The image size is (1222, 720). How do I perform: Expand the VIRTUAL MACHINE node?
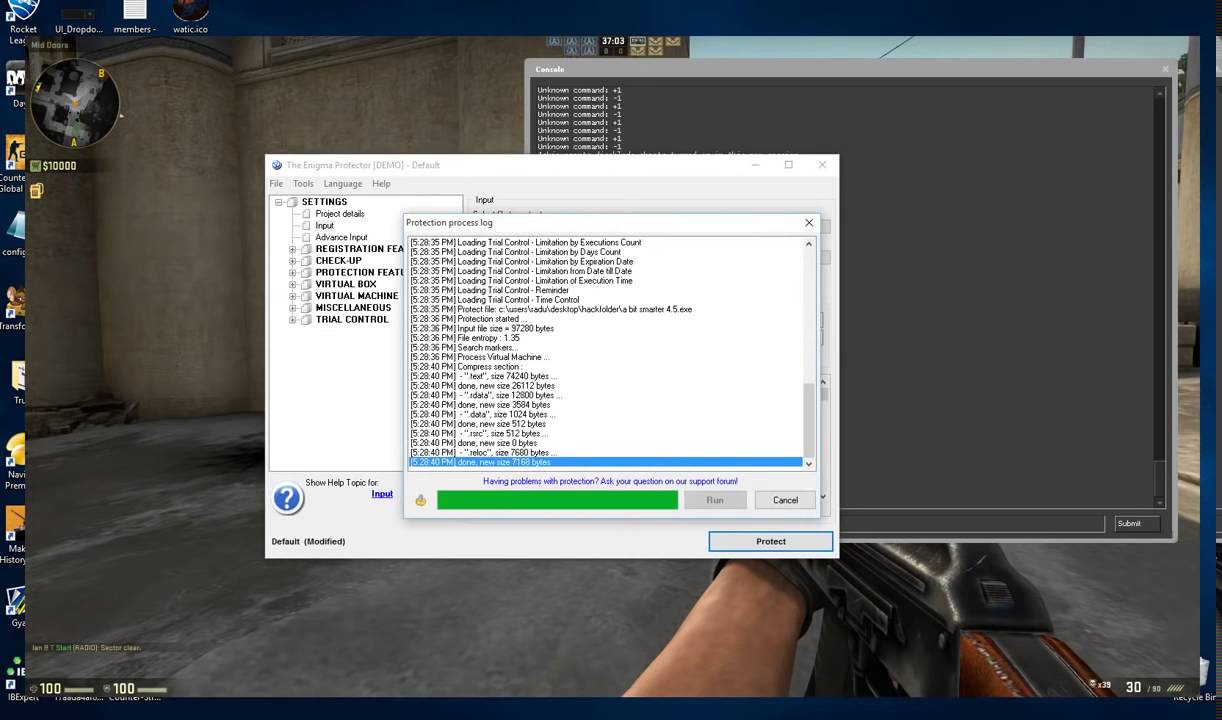click(x=293, y=297)
